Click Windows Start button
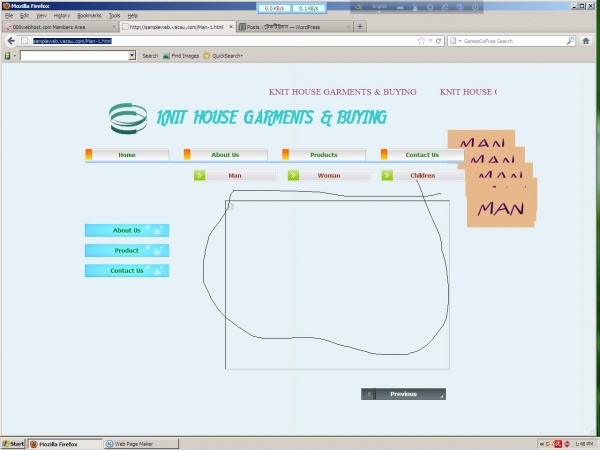The height and width of the screenshot is (450, 600). (13, 444)
